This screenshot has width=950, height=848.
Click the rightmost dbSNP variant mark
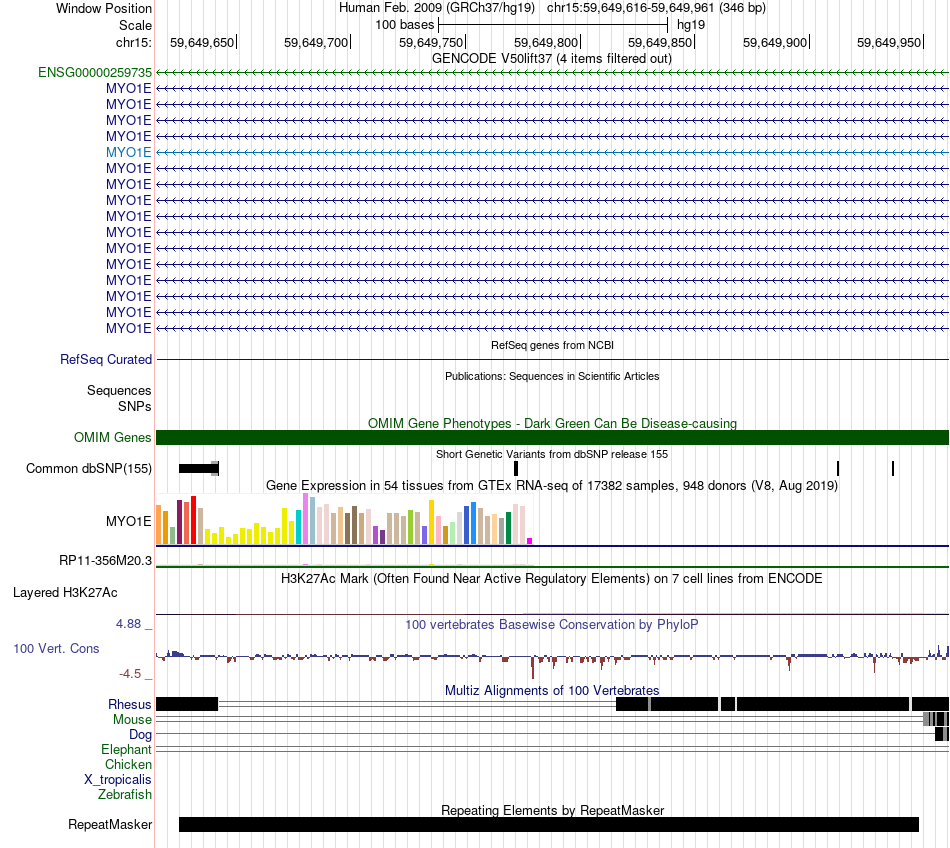(x=893, y=468)
